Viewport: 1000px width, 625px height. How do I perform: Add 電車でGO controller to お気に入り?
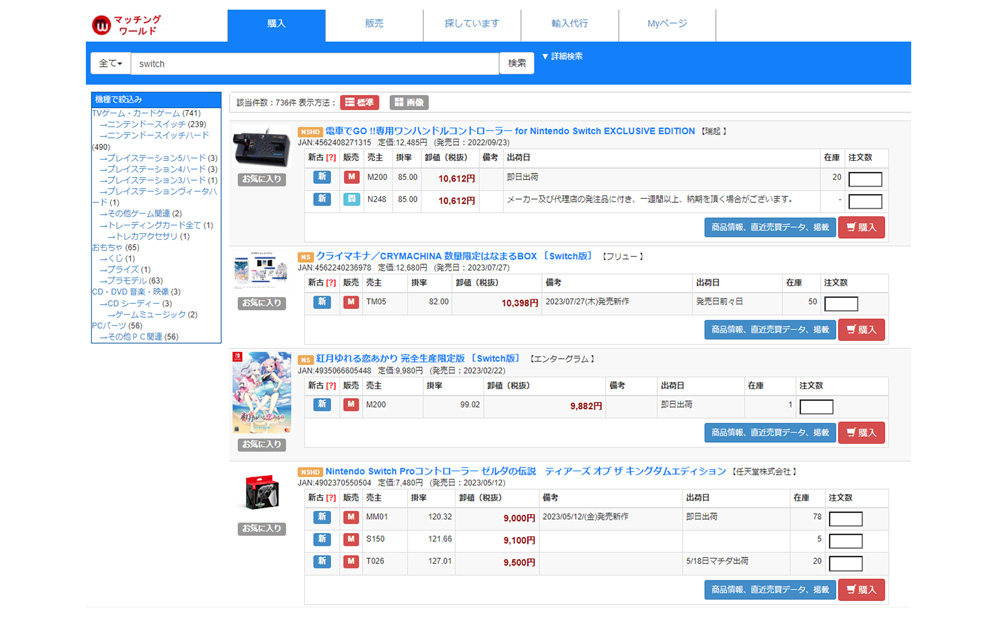(x=261, y=179)
